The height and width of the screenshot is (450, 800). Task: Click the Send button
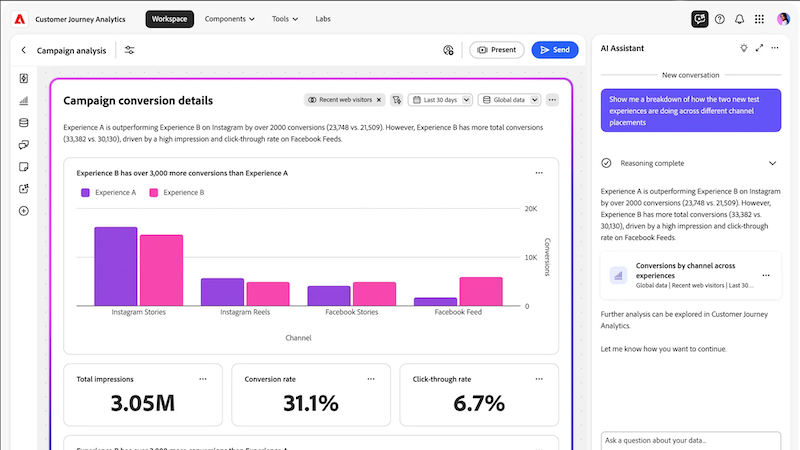click(x=555, y=50)
